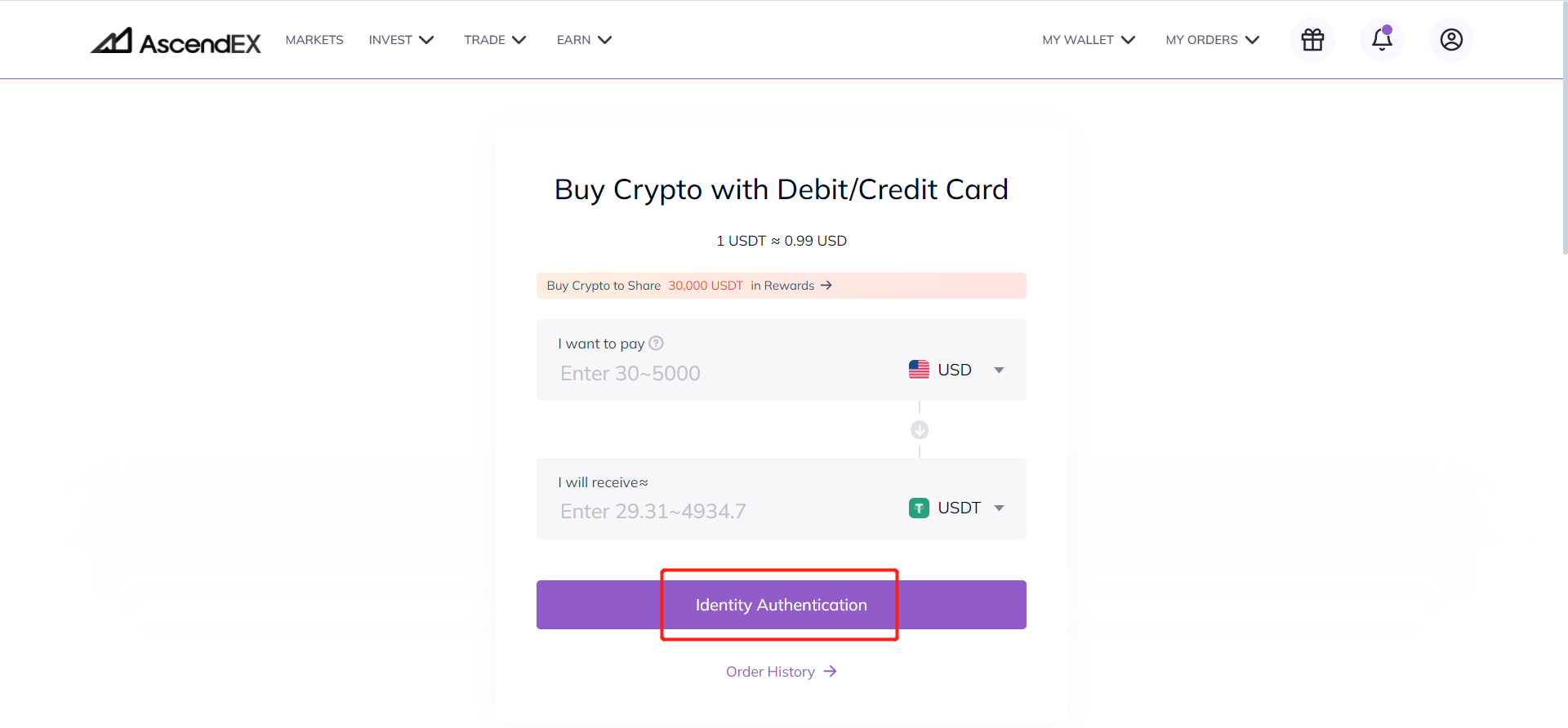Click the help icon beside 'I want to pay'
Screen dimensions: 1568x728
[656, 343]
